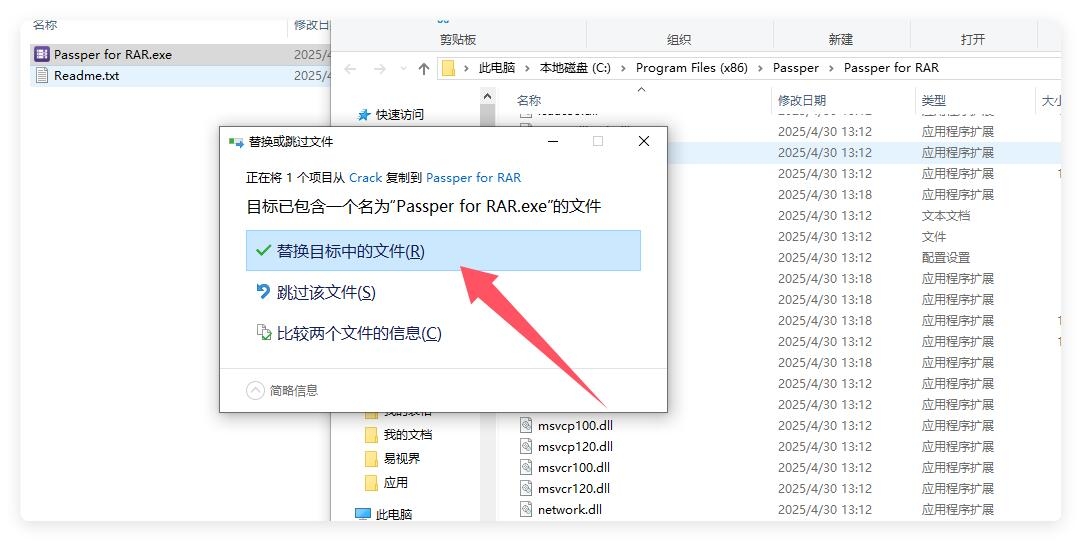Minimize the replace or skip dialog
This screenshot has width=1081, height=541.
point(553,141)
